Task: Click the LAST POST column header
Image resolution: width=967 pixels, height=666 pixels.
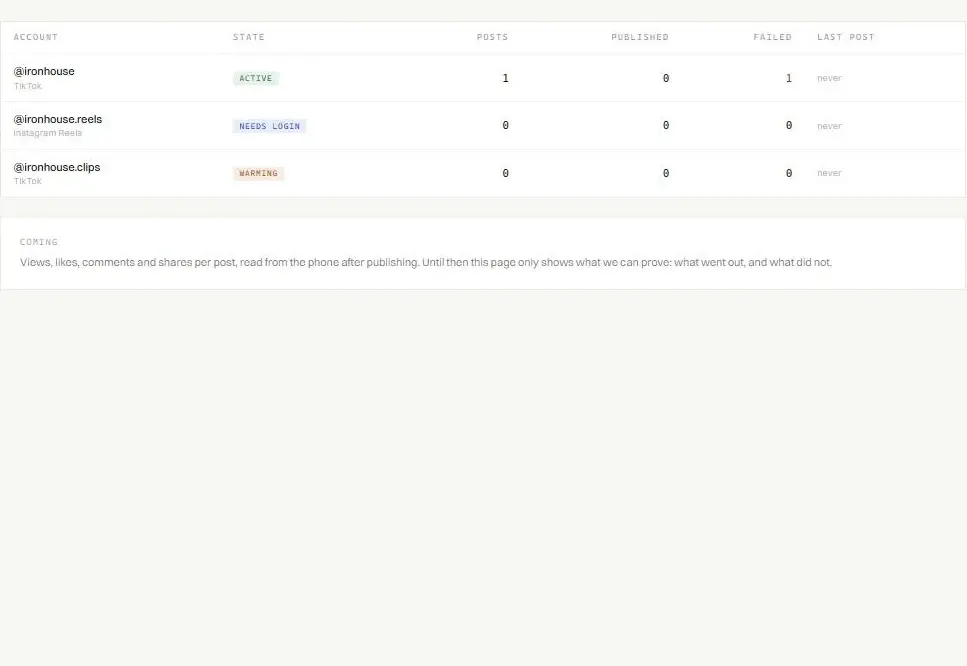Action: [x=846, y=37]
